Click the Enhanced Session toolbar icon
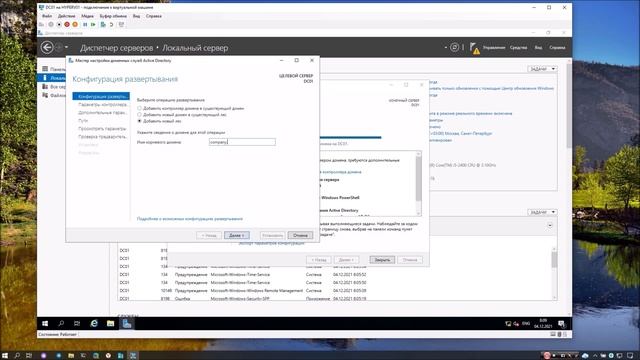 [x=121, y=24]
